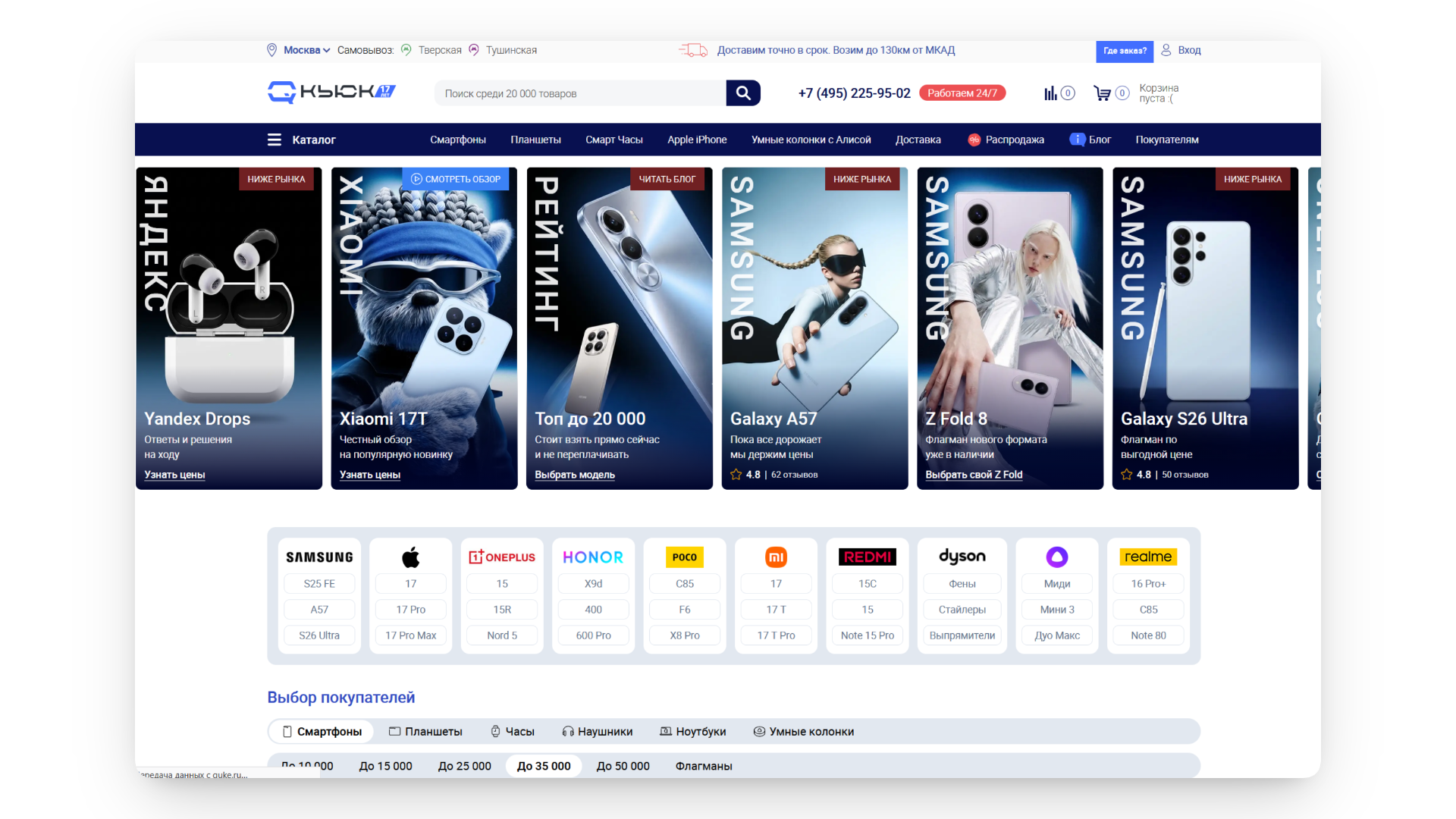Click Выбрать свой Z Fold link
1456x819 pixels.
[x=974, y=475]
